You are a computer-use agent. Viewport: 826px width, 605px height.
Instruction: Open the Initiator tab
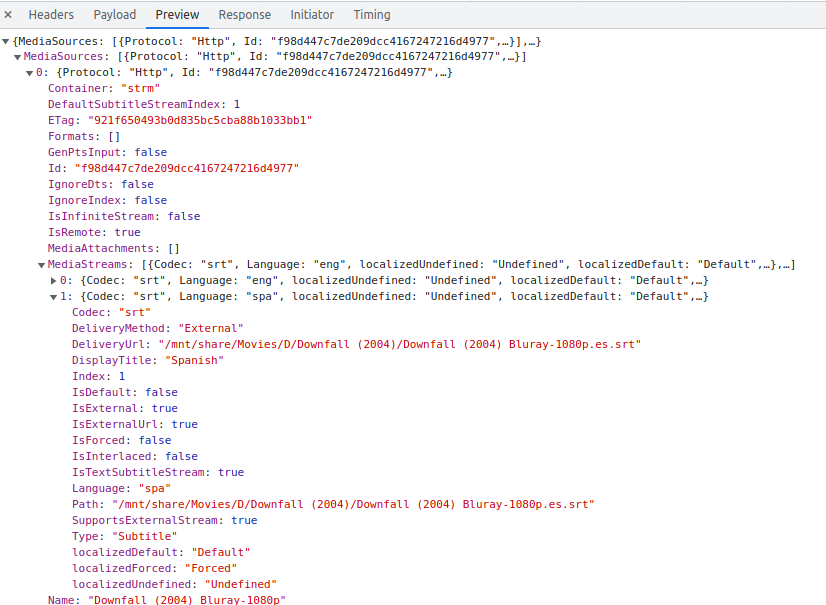(x=311, y=14)
